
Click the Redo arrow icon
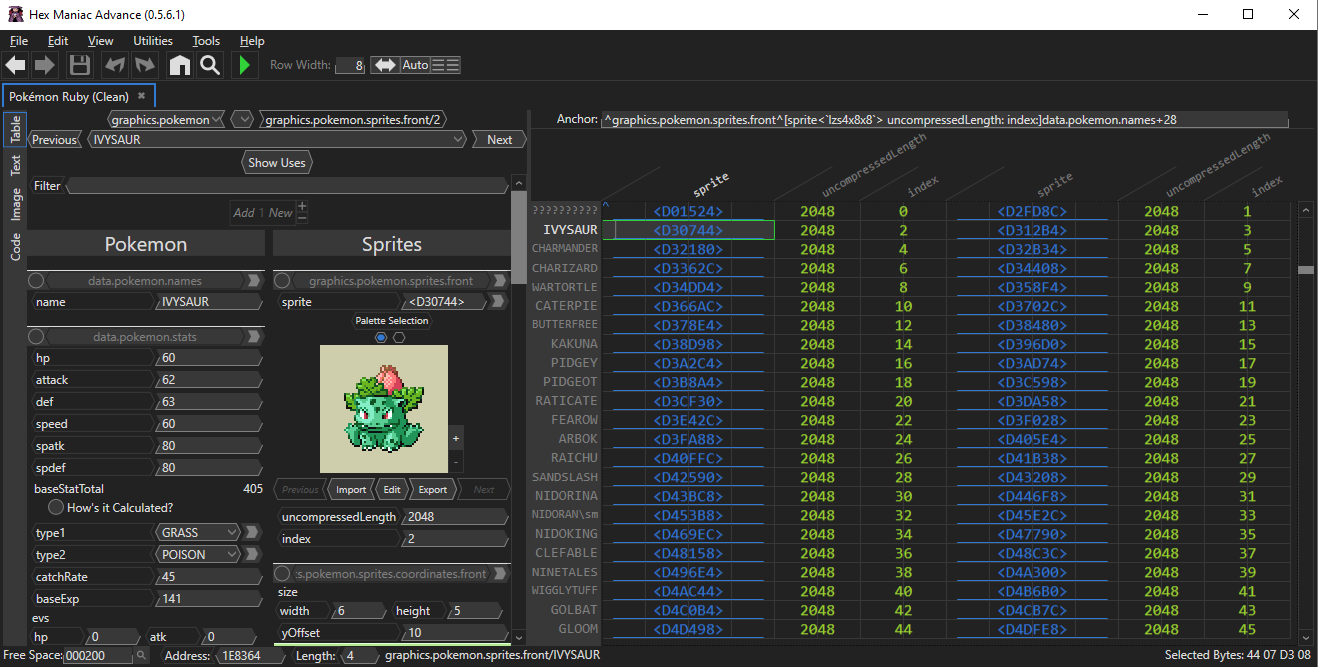click(x=145, y=65)
